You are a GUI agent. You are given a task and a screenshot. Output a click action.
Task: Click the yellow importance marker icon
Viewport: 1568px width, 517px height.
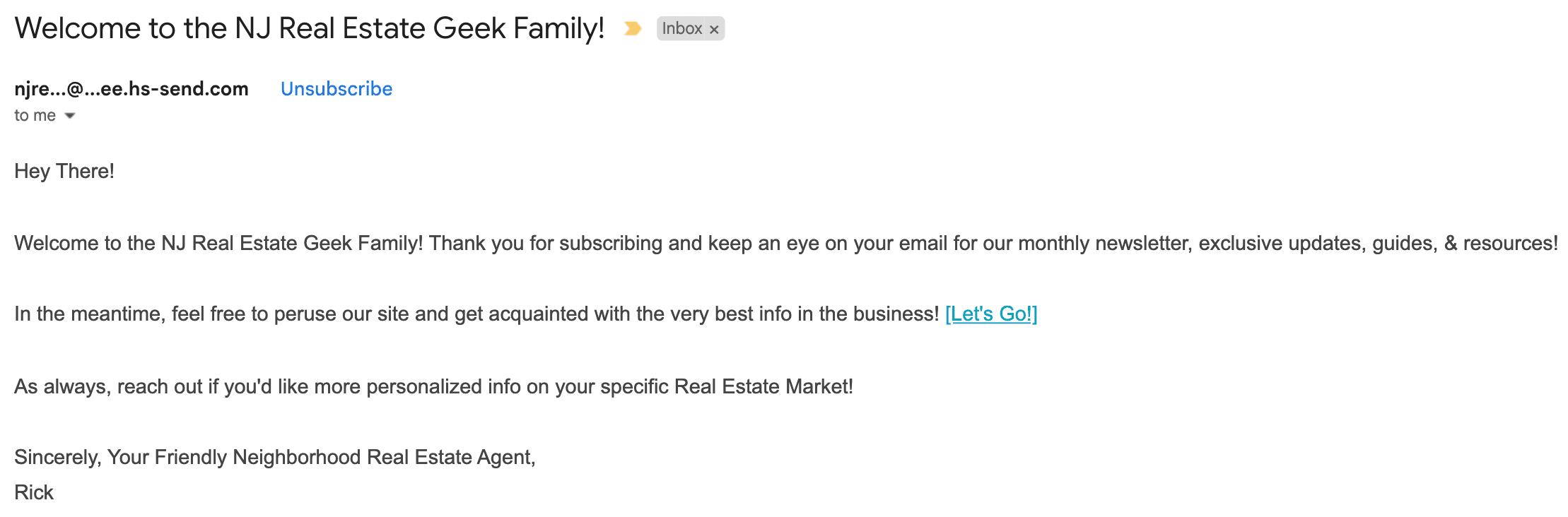point(632,29)
